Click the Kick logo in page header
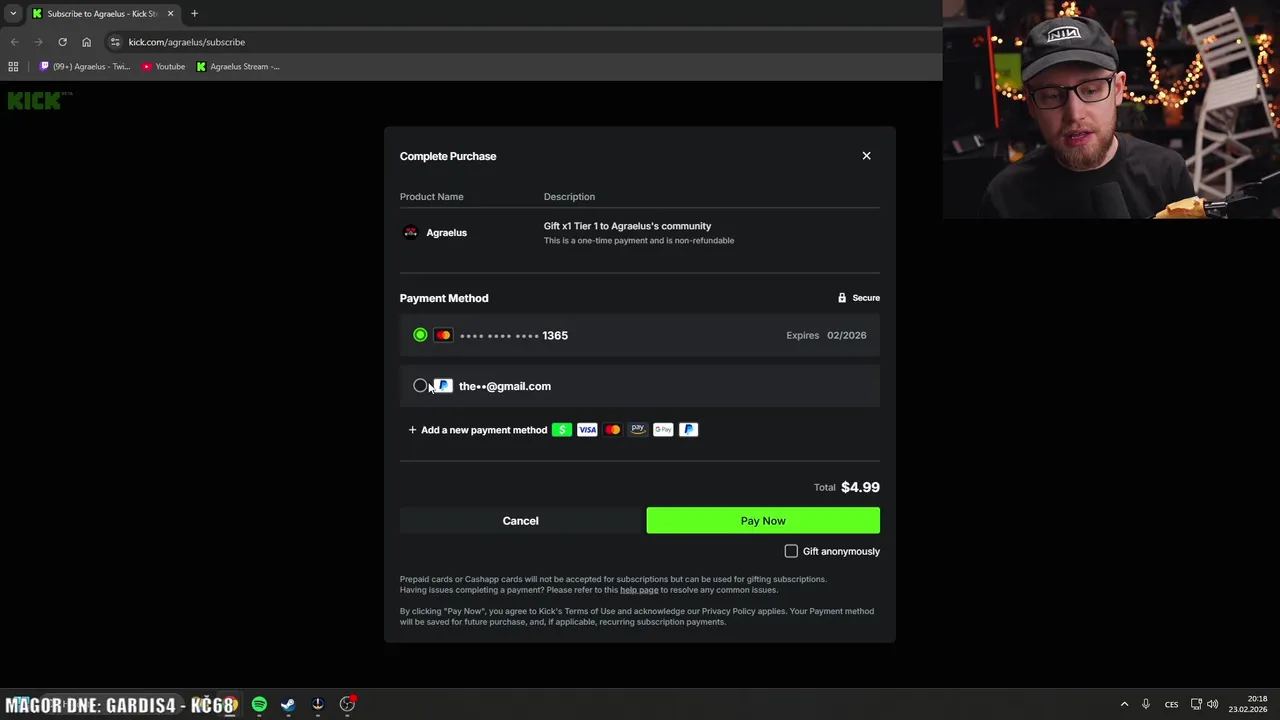The width and height of the screenshot is (1280, 720). pyautogui.click(x=39, y=100)
